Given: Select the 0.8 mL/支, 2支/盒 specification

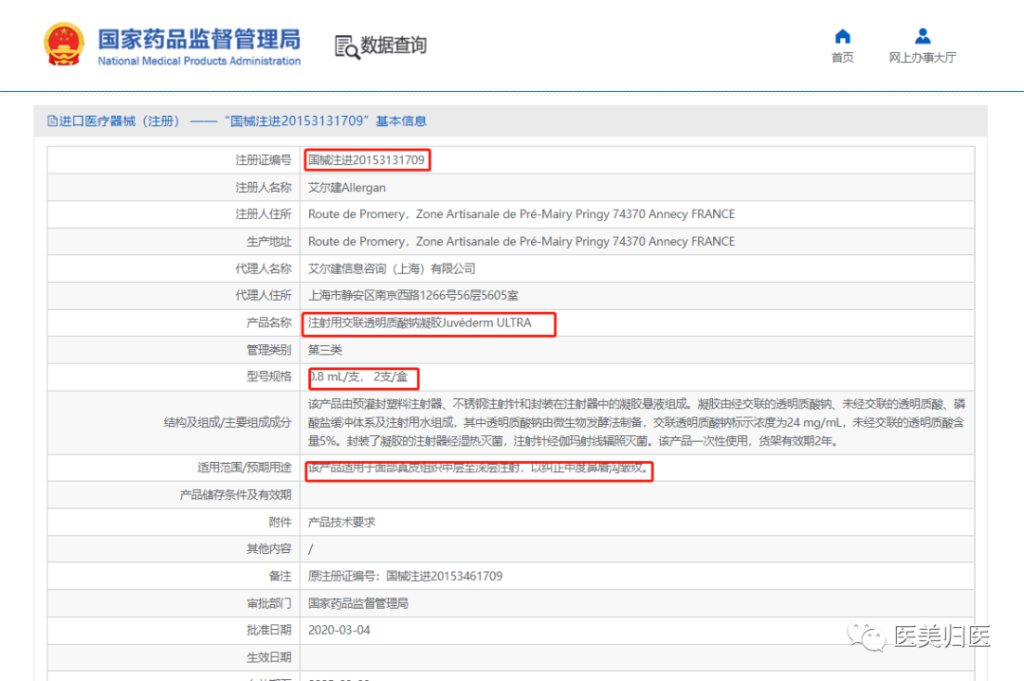Looking at the screenshot, I should [359, 377].
